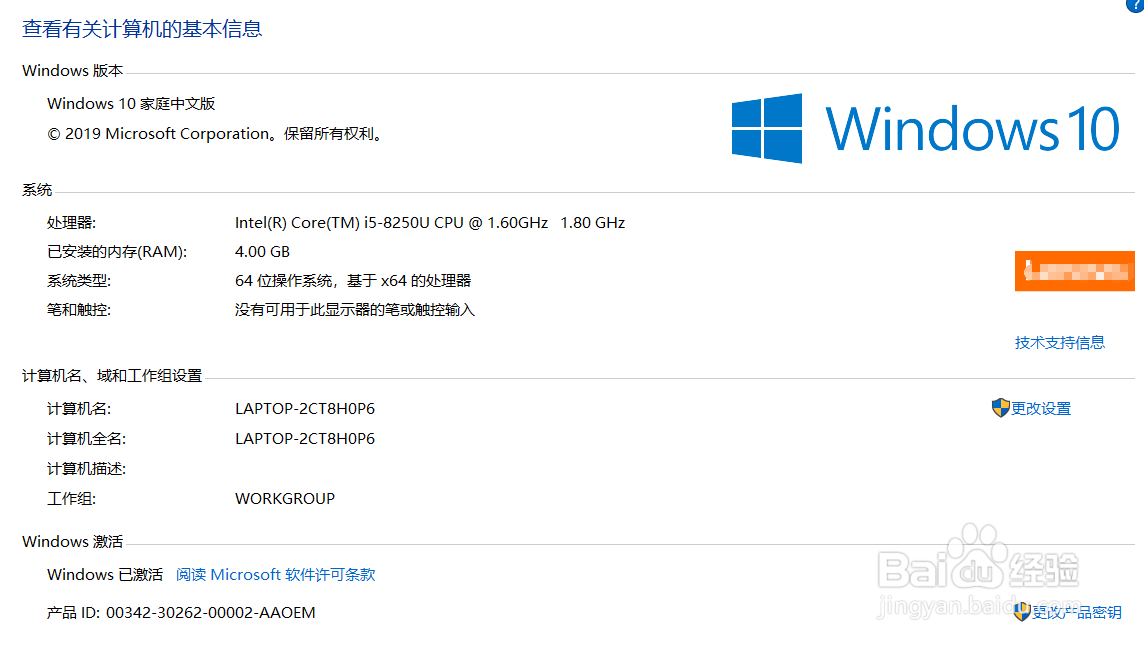Click the orange manufacturer logo
Image resolution: width=1144 pixels, height=645 pixels.
tap(1075, 271)
